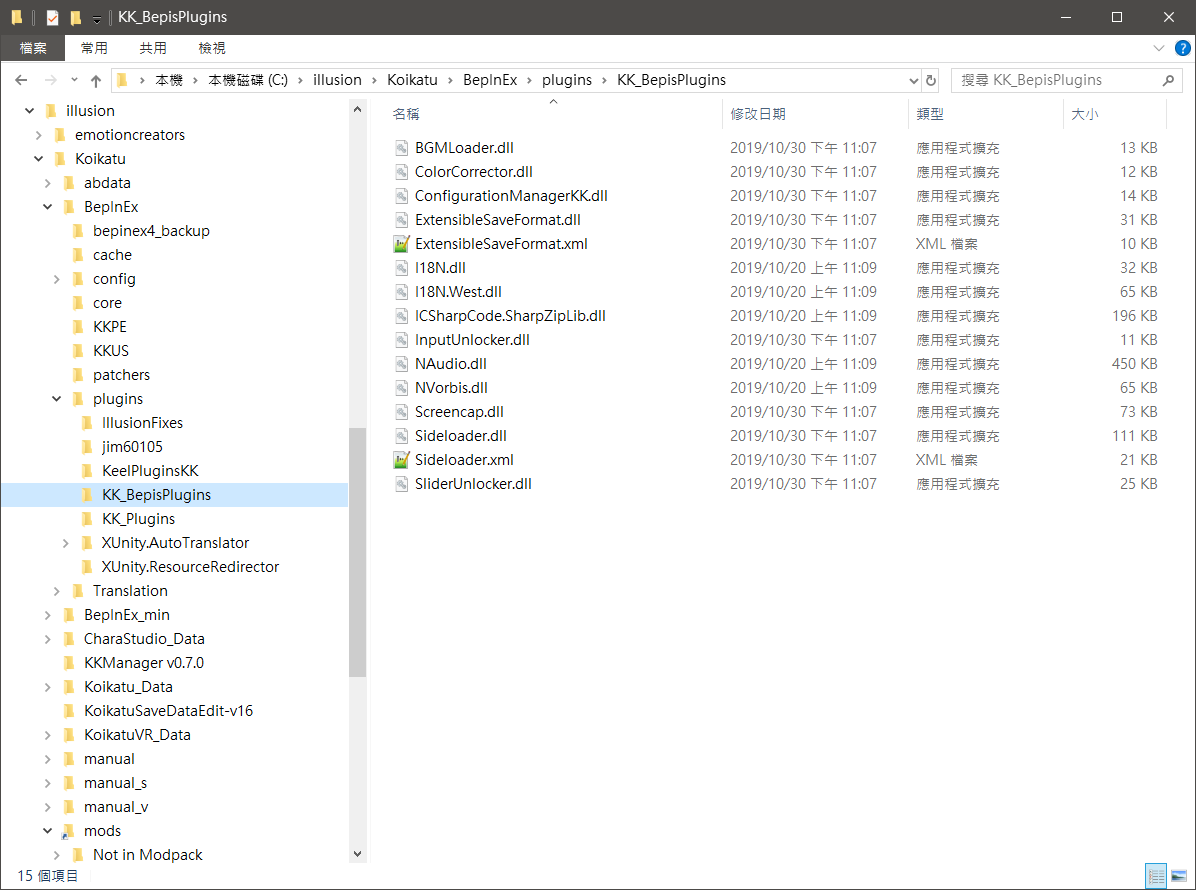The image size is (1196, 890).
Task: Open recent locations dropdown arrow
Action: (x=74, y=80)
